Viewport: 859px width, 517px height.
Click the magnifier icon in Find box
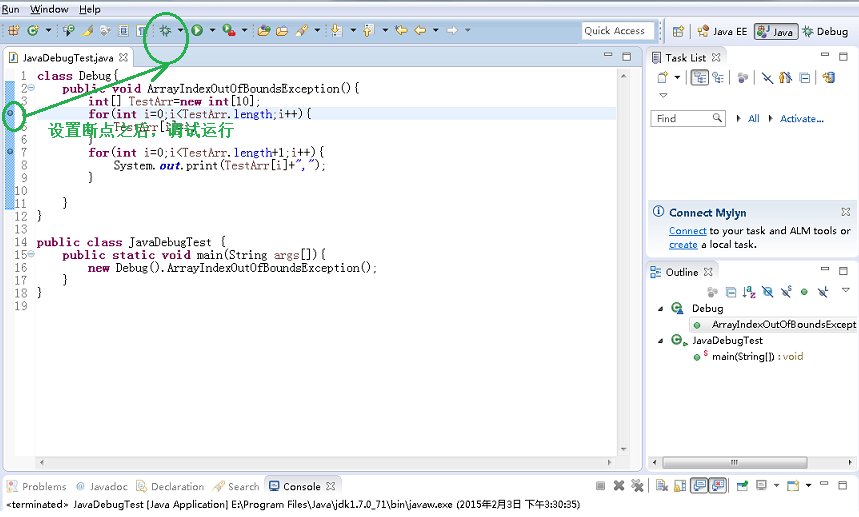717,118
